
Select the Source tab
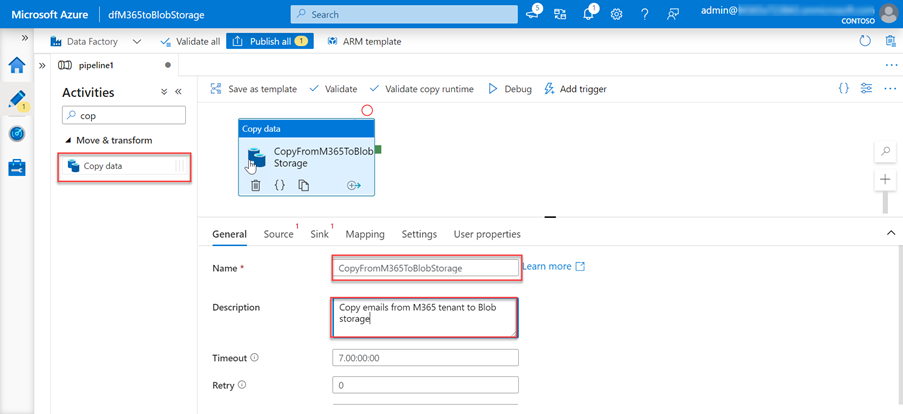click(279, 234)
